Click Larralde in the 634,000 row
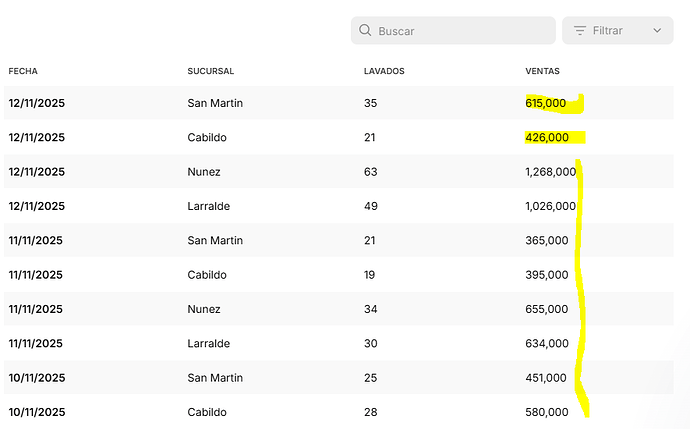The width and height of the screenshot is (690, 429). click(209, 343)
